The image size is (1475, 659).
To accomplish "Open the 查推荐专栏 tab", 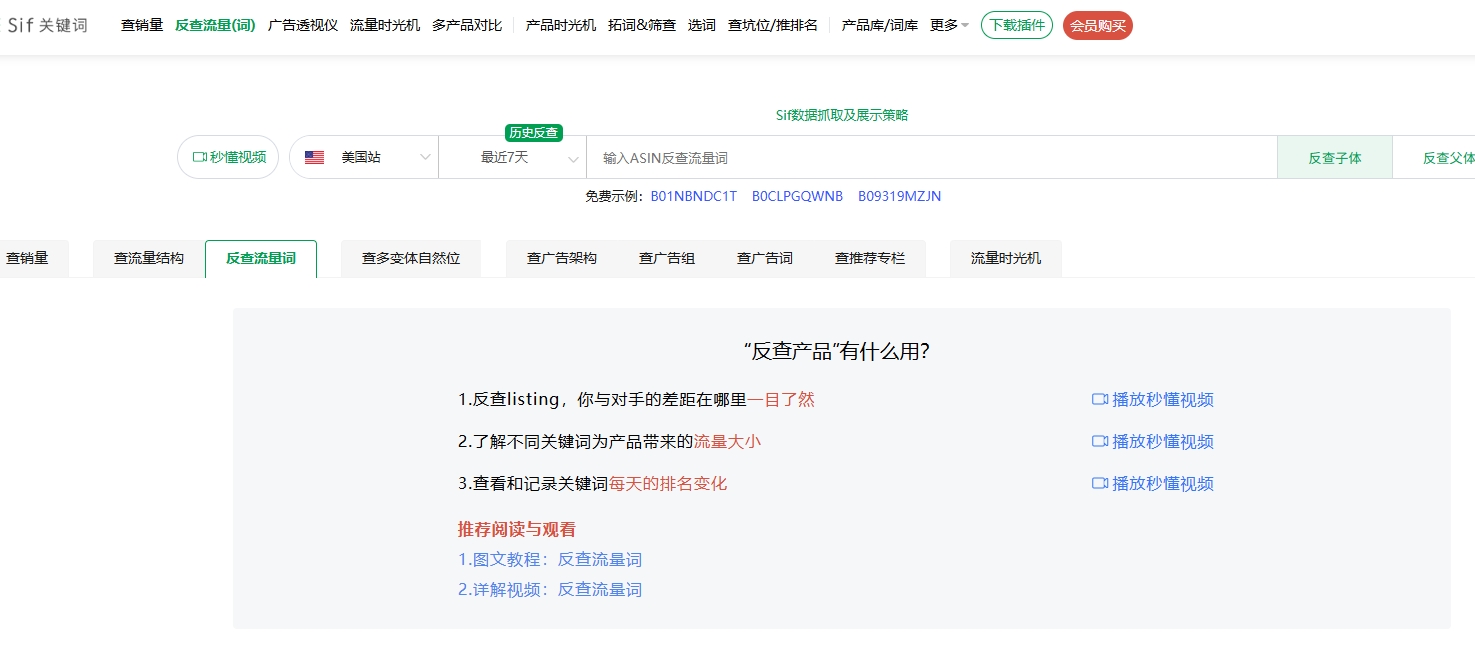I will 870,257.
